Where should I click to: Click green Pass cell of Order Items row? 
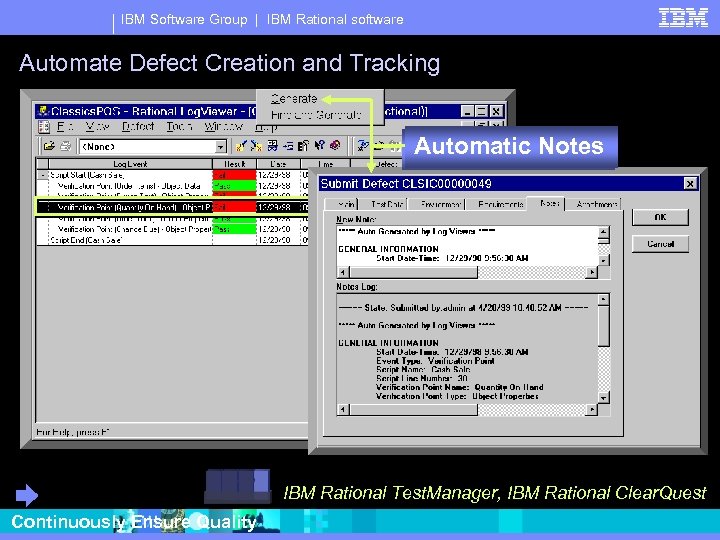click(234, 186)
